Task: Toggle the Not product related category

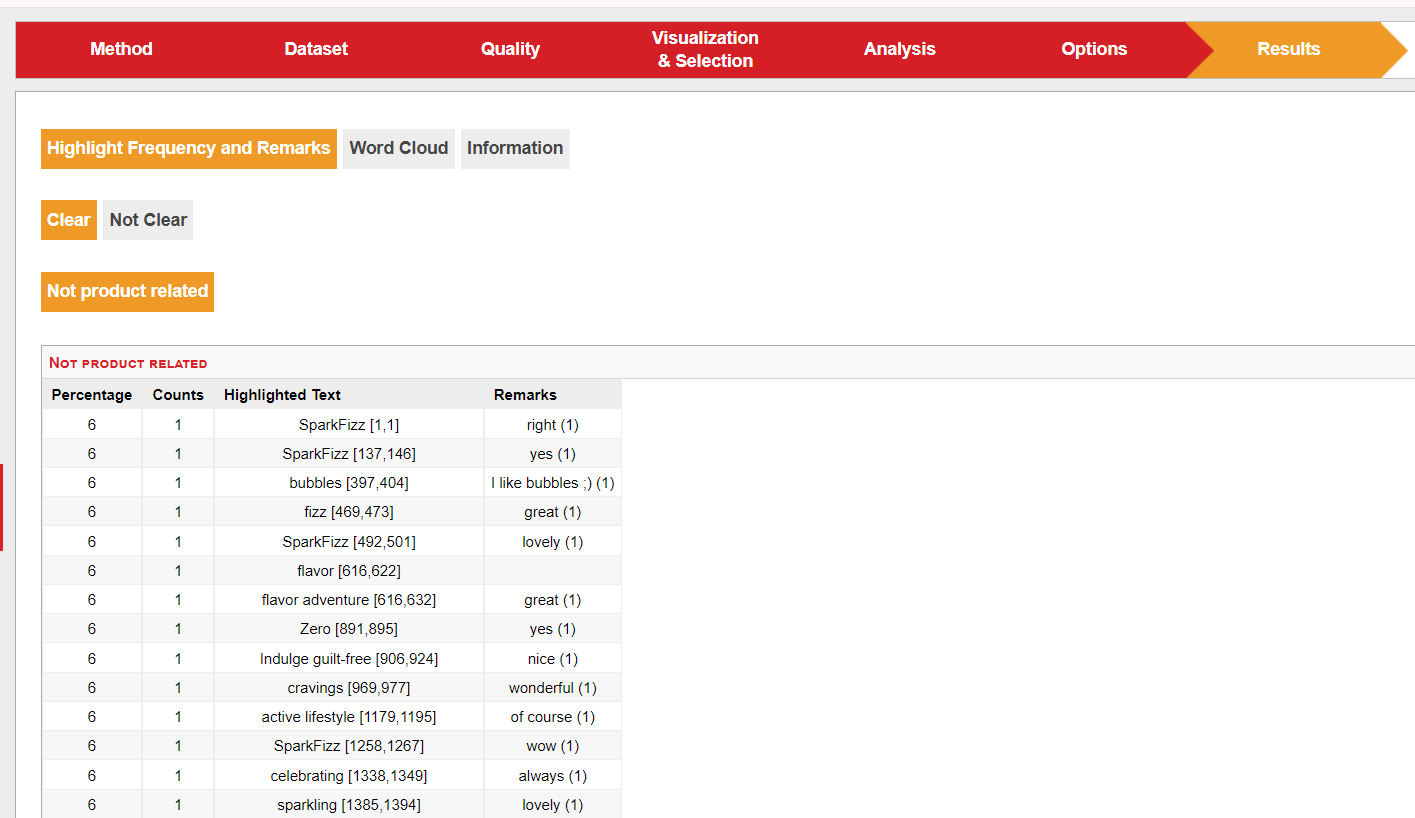Action: click(x=127, y=291)
